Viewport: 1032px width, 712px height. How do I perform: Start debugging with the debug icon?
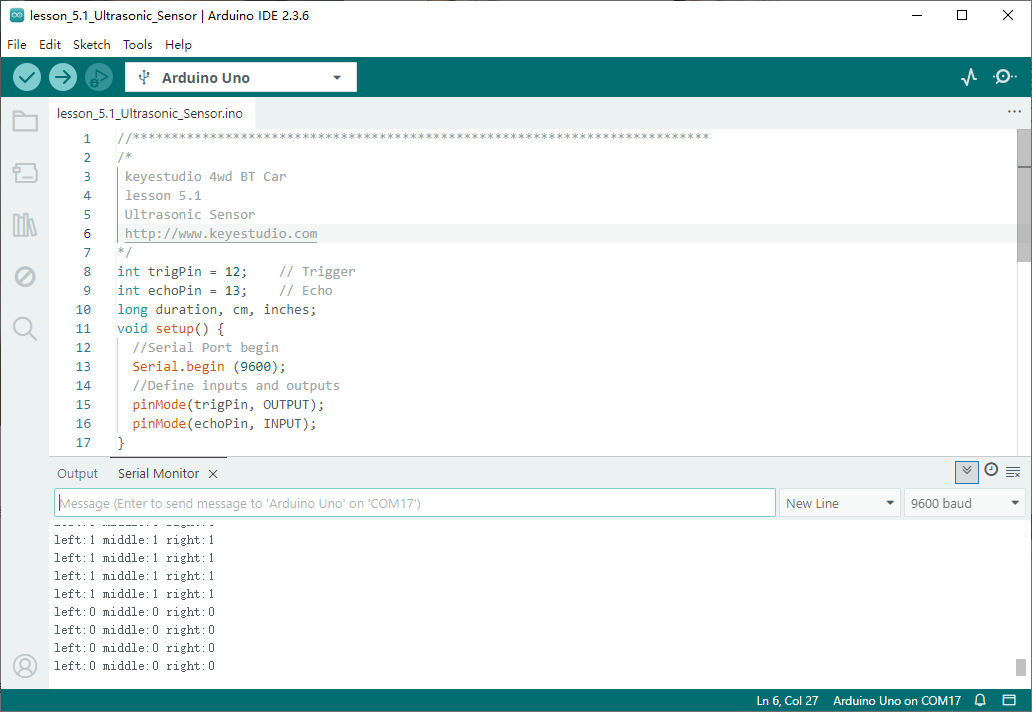click(x=99, y=78)
